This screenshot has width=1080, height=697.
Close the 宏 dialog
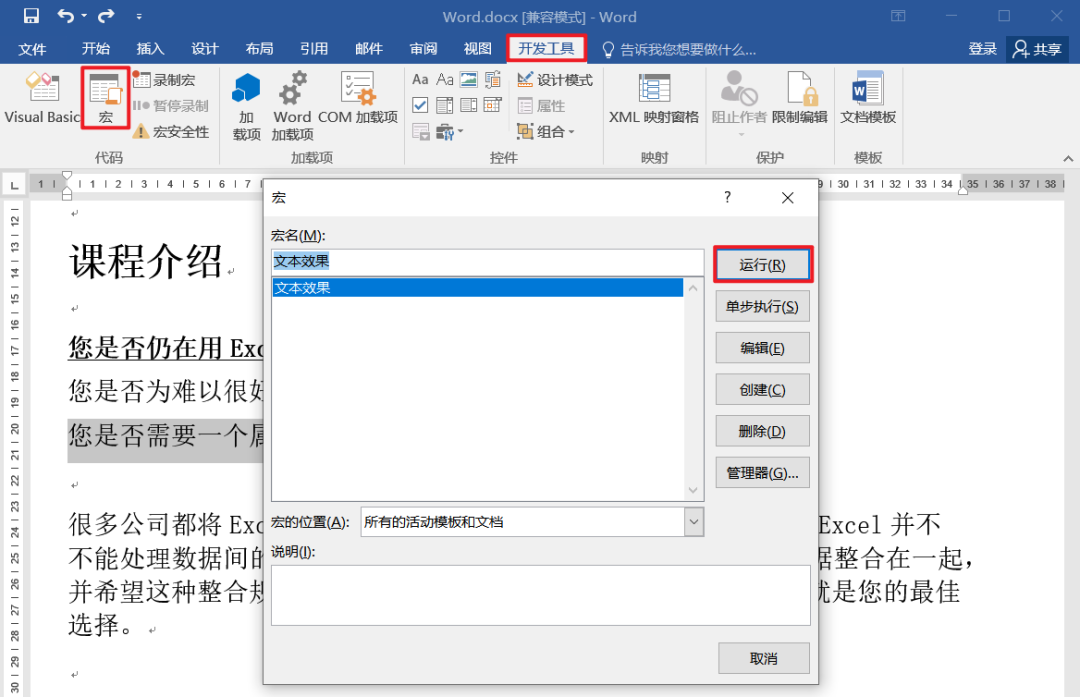point(788,198)
